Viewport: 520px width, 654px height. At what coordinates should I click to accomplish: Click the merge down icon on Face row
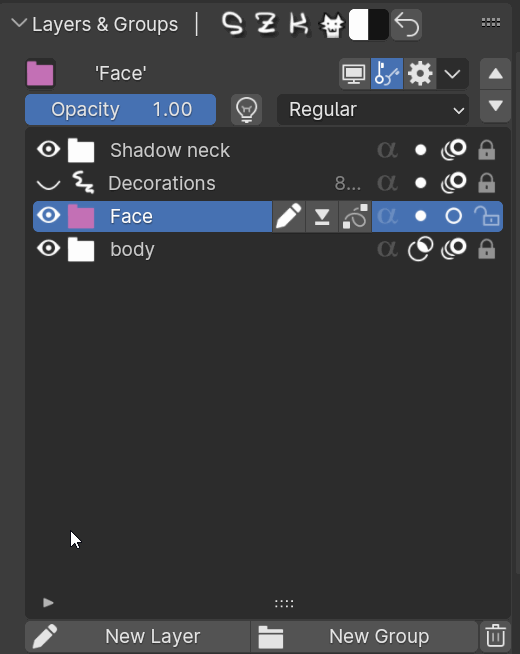click(x=322, y=216)
